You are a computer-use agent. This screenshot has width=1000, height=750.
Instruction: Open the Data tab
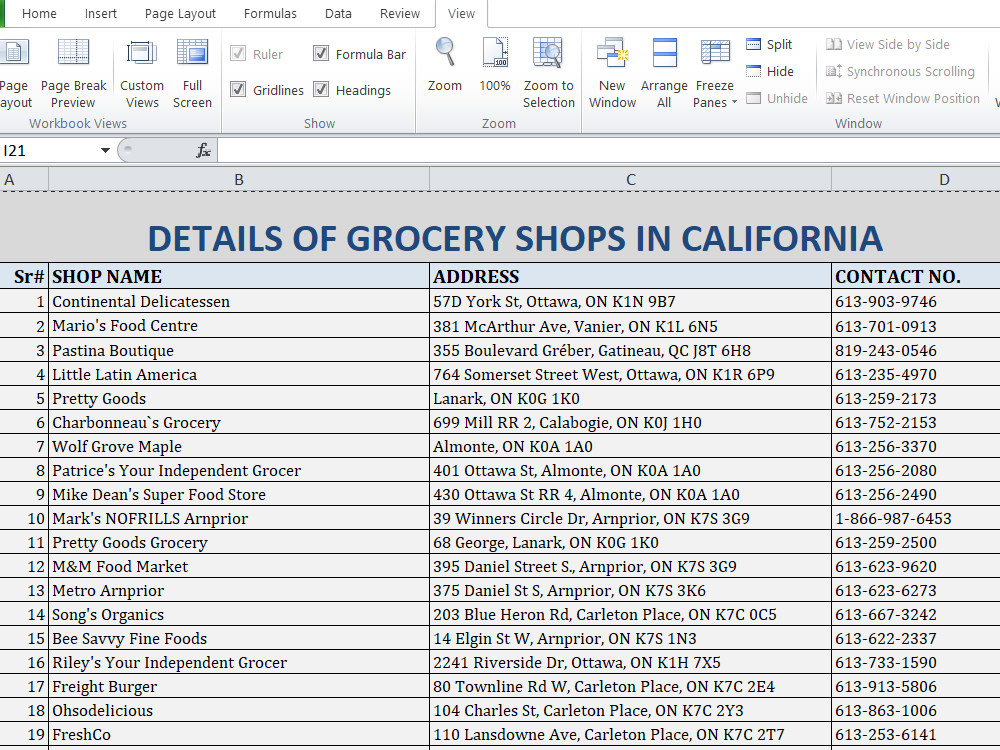tap(338, 13)
